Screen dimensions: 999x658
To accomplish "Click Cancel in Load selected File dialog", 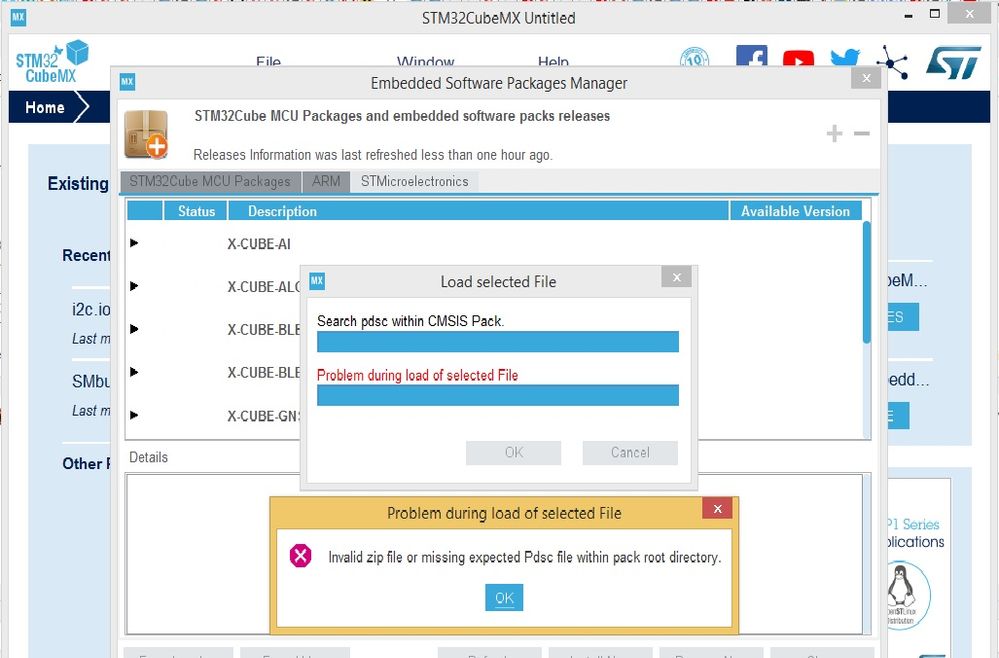I will [630, 453].
